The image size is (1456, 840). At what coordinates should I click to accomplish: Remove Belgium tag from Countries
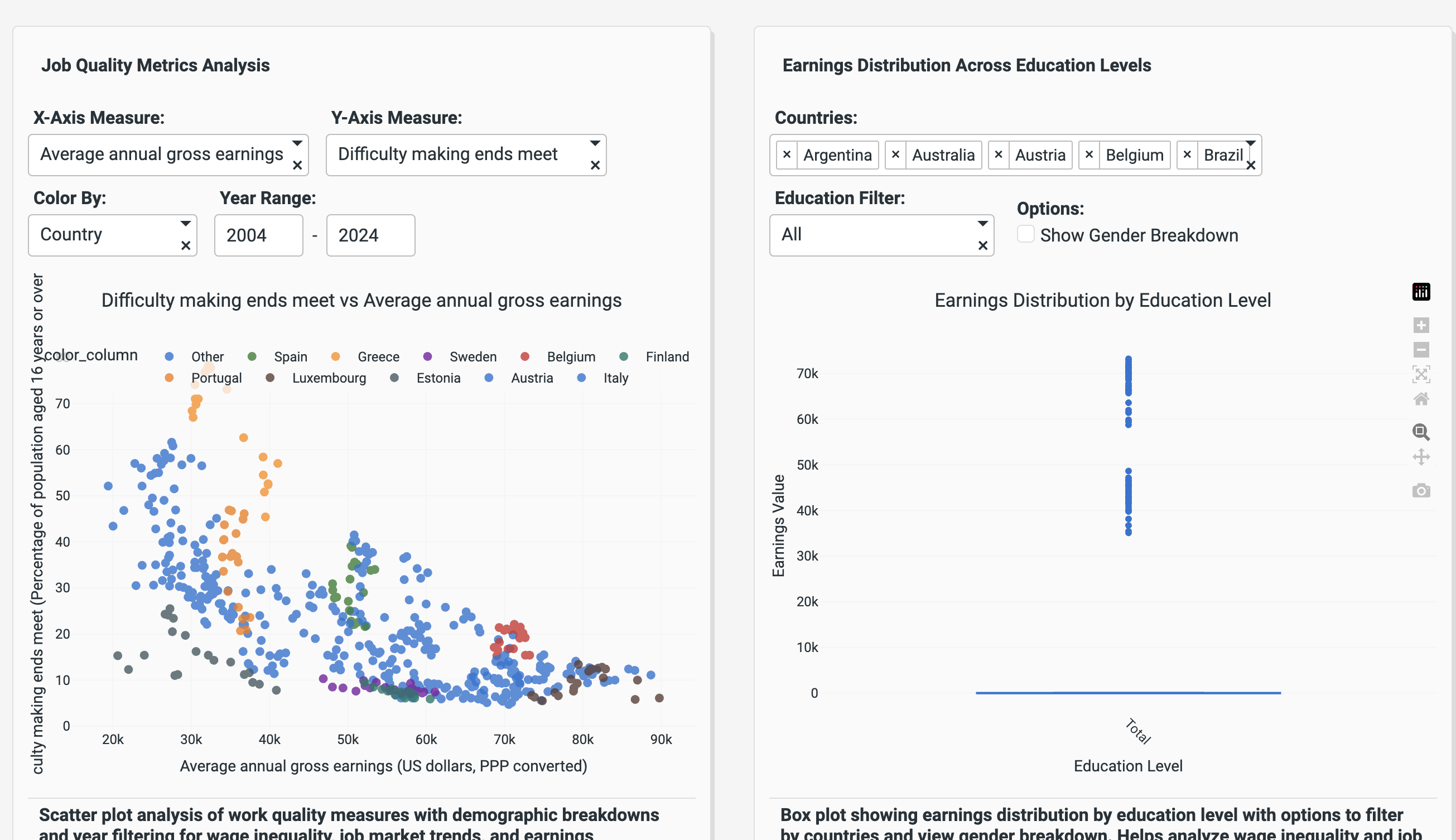click(1088, 155)
